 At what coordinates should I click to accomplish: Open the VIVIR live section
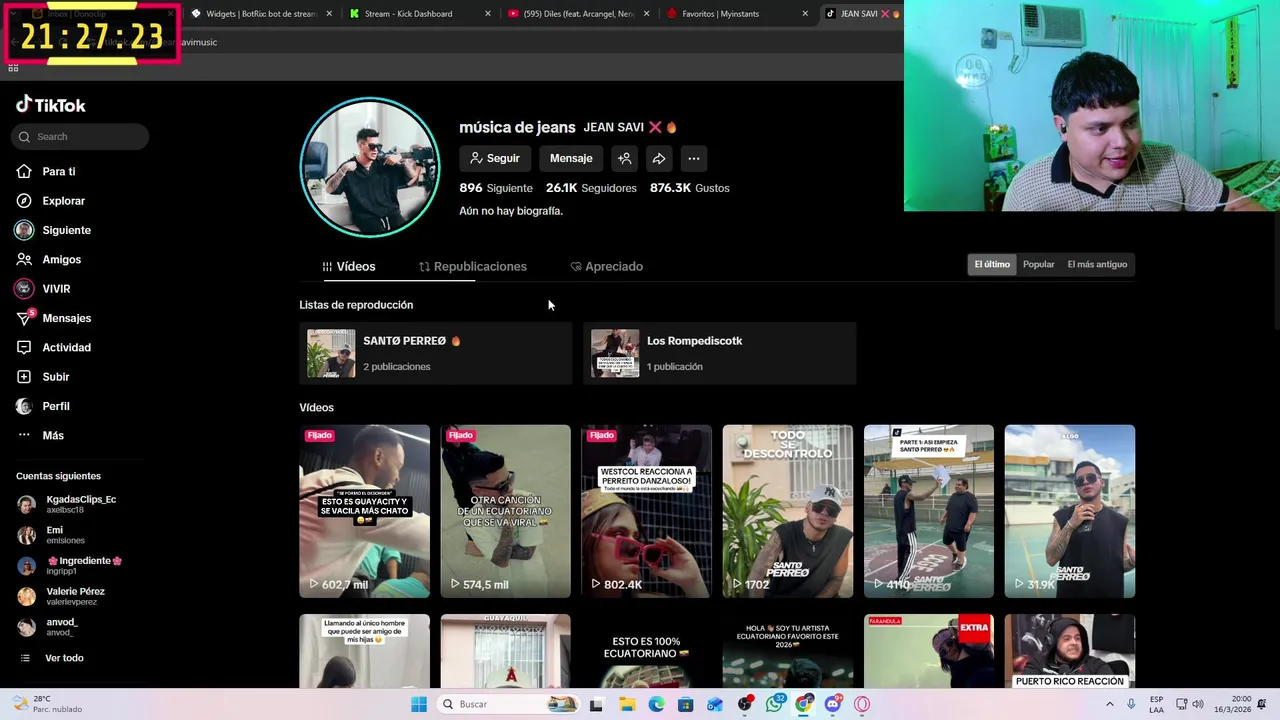[43, 289]
